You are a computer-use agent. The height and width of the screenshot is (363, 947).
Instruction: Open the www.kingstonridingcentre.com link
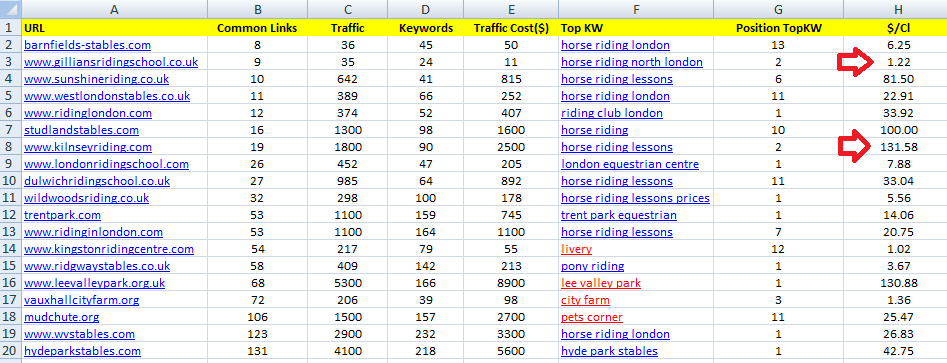click(x=109, y=249)
